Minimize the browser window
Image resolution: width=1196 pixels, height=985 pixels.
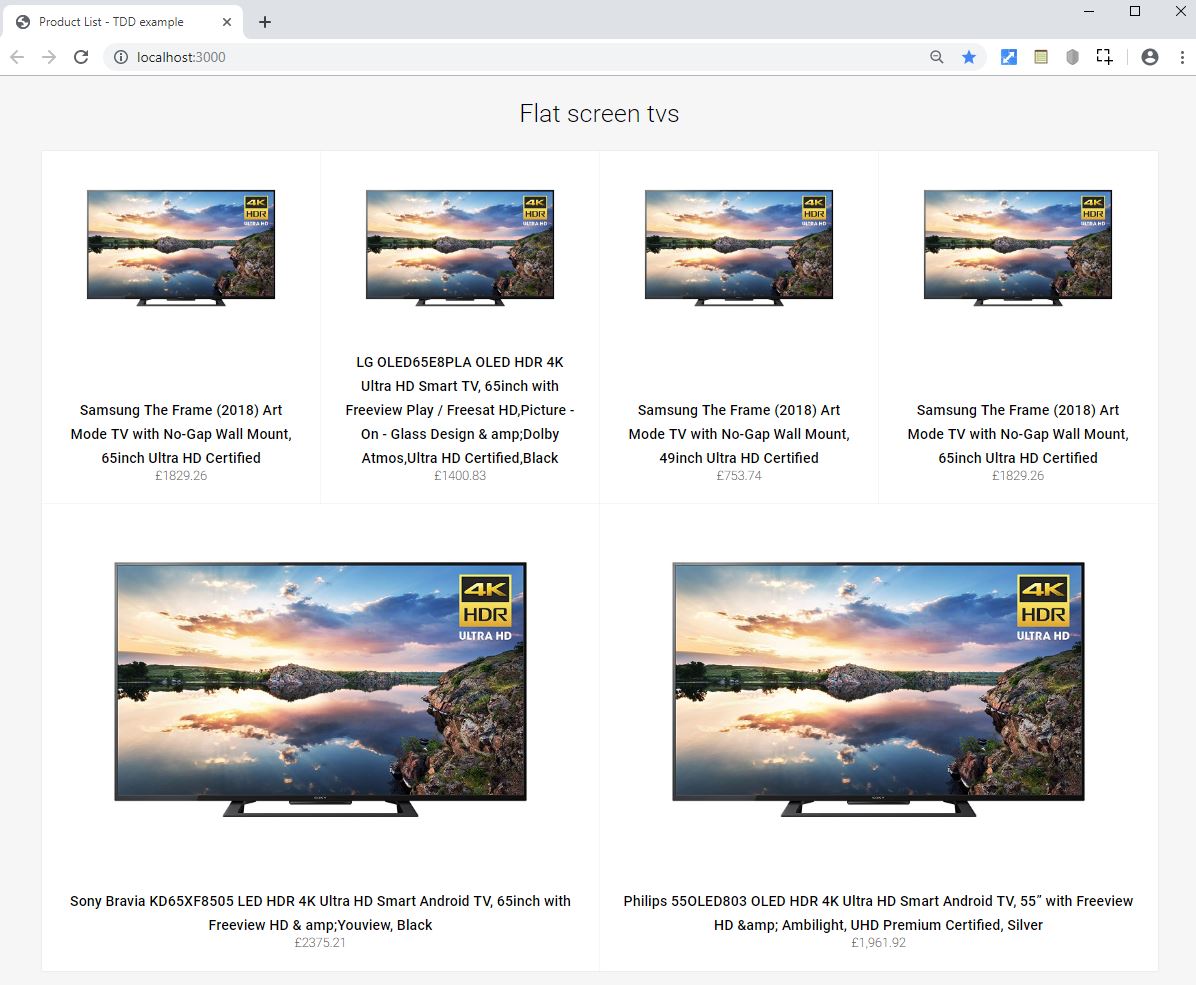click(x=1089, y=11)
